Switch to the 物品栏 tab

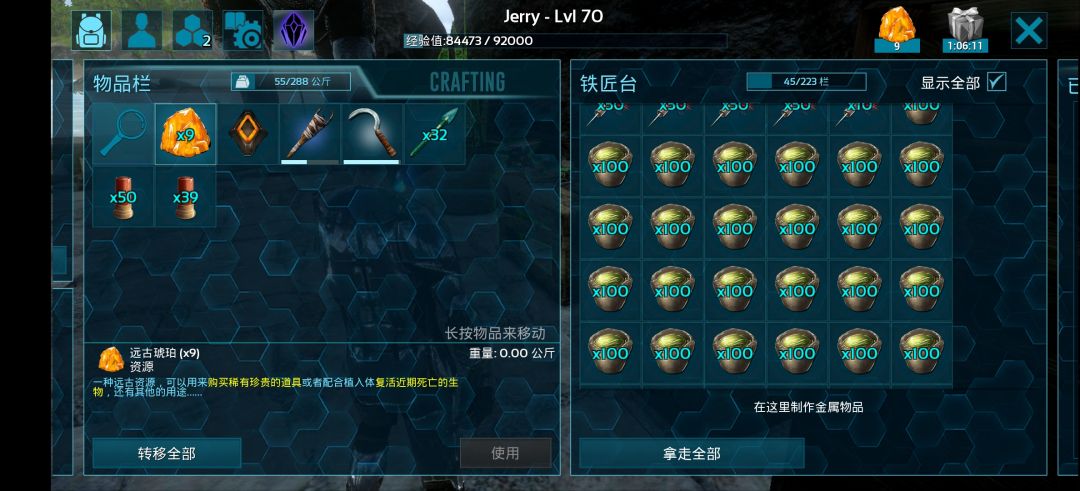[x=122, y=83]
